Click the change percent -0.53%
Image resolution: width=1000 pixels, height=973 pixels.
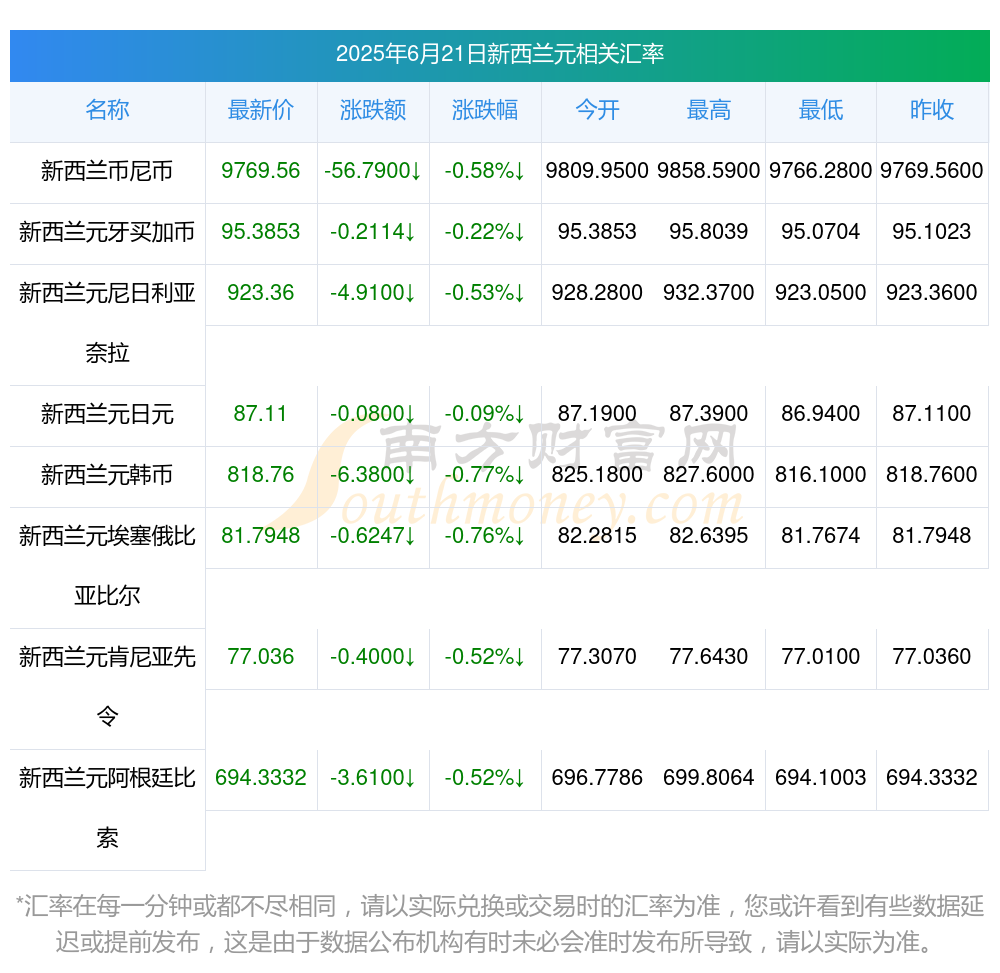[485, 293]
